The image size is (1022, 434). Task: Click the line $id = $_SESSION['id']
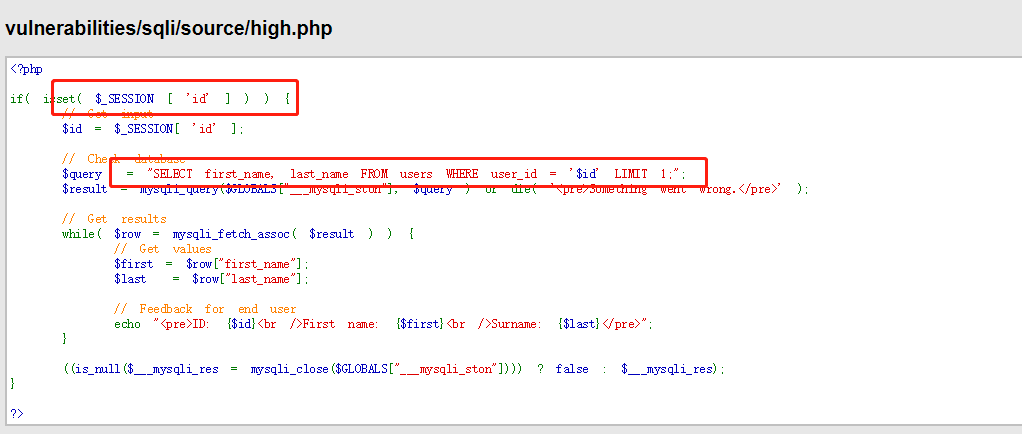tap(153, 129)
